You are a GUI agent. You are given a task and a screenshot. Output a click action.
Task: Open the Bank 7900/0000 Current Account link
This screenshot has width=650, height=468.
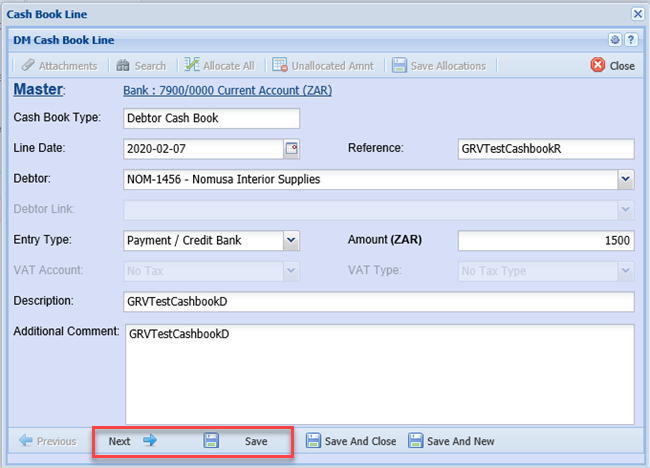[227, 91]
